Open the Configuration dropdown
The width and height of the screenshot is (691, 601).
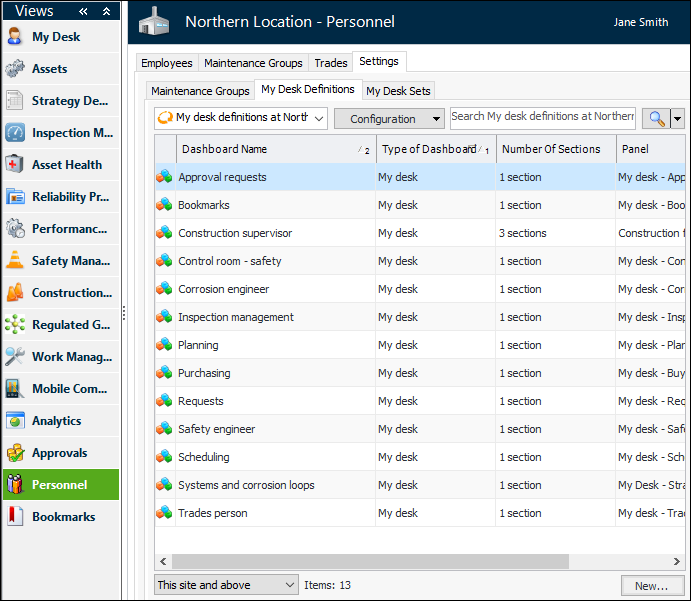(389, 119)
